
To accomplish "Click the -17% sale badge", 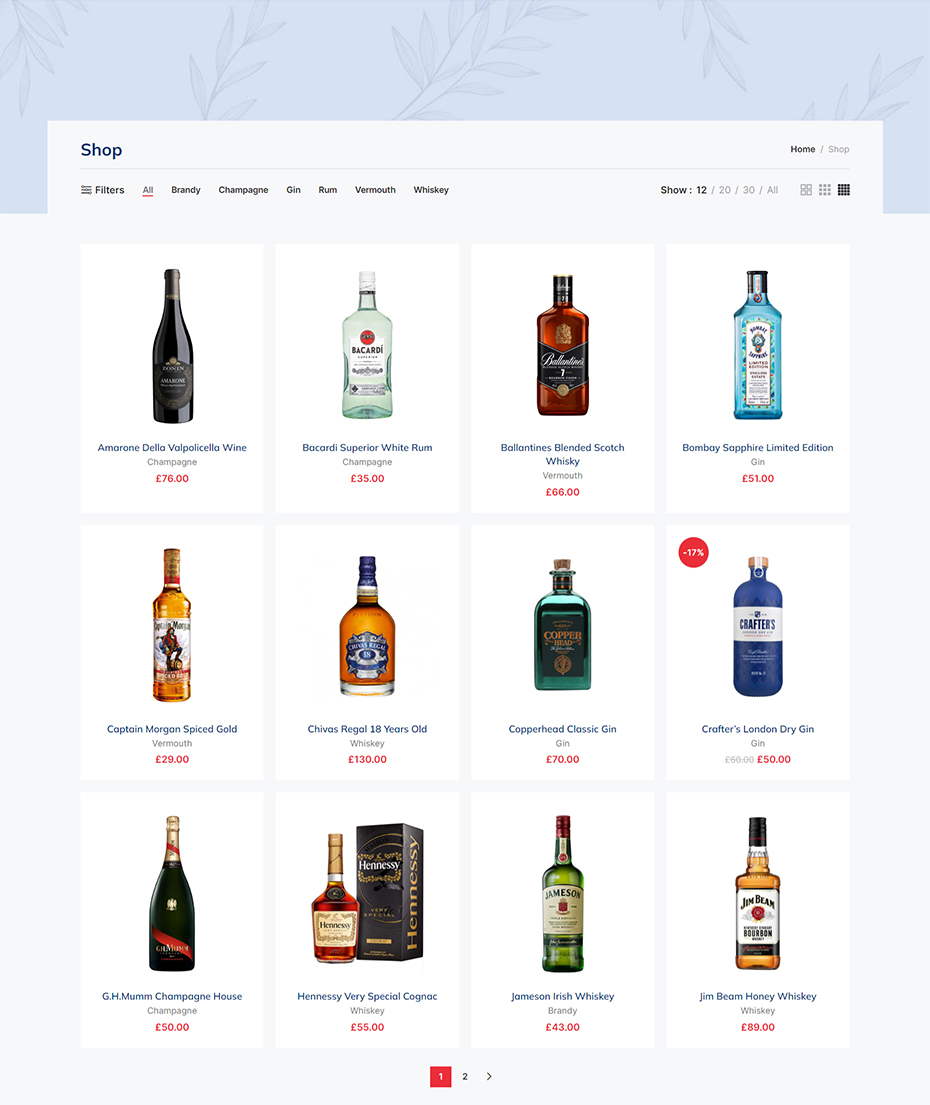I will click(x=693, y=552).
